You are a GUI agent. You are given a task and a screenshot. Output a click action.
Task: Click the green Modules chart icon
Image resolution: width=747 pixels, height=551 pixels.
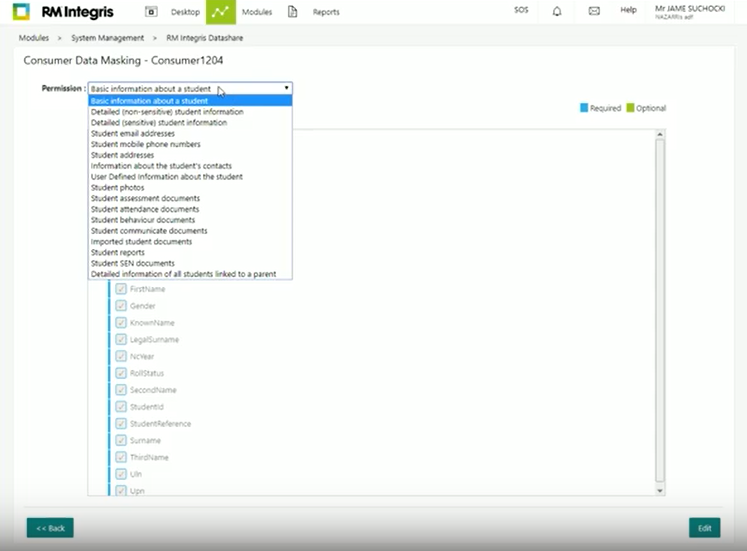[221, 12]
